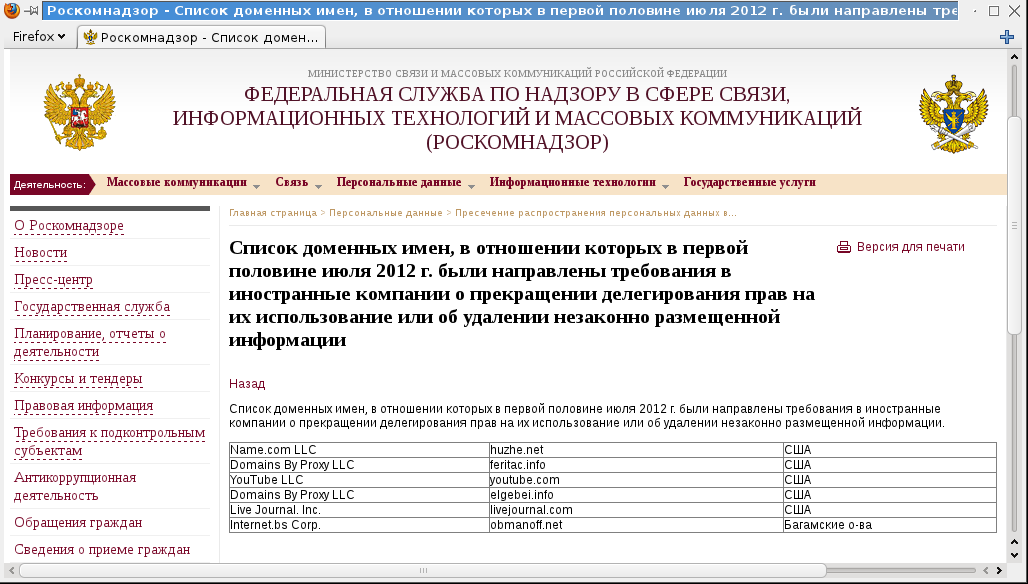Viewport: 1028px width, 584px height.
Task: Click the obmanoff.net table cell
Action: click(636, 525)
